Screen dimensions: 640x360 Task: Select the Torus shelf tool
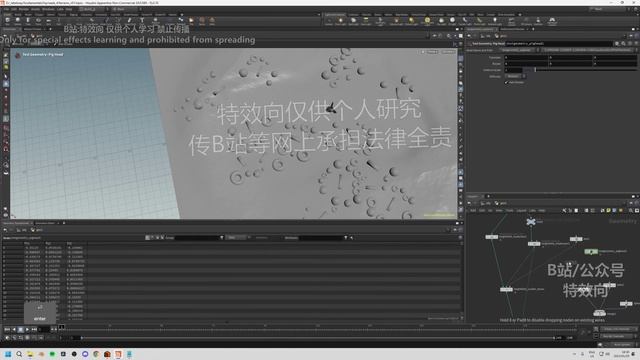pyautogui.click(x=38, y=21)
